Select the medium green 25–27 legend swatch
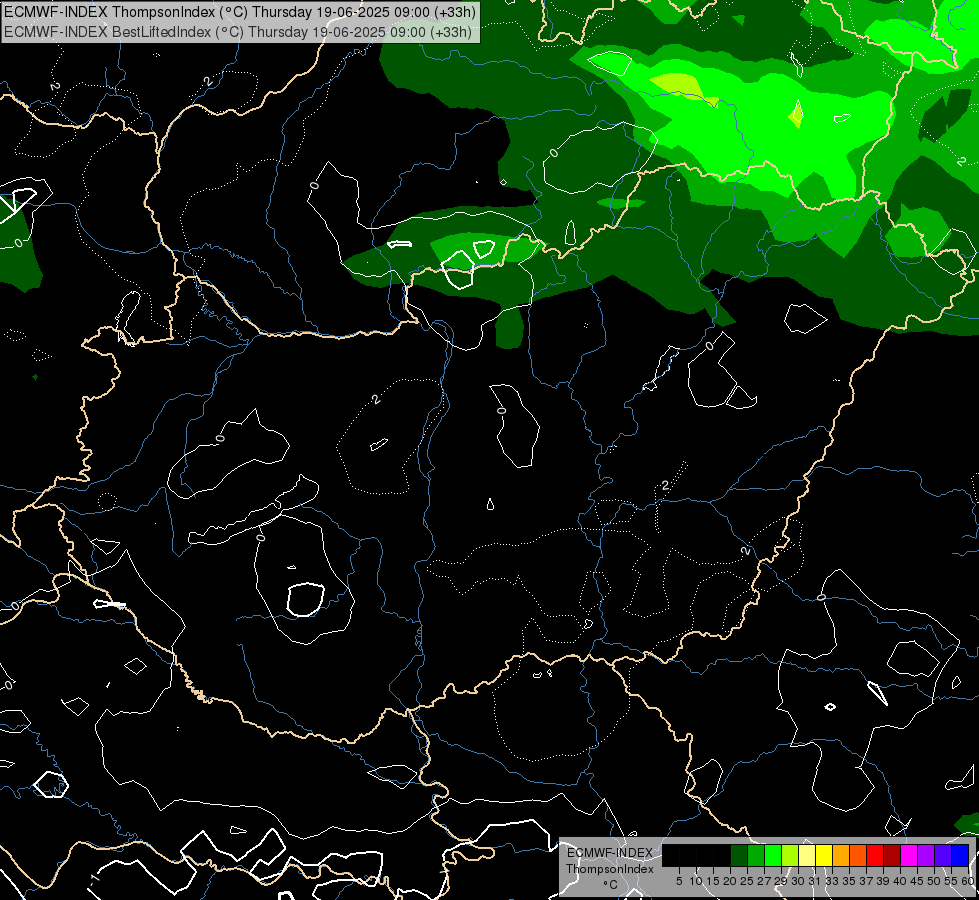The width and height of the screenshot is (979, 900). [756, 855]
